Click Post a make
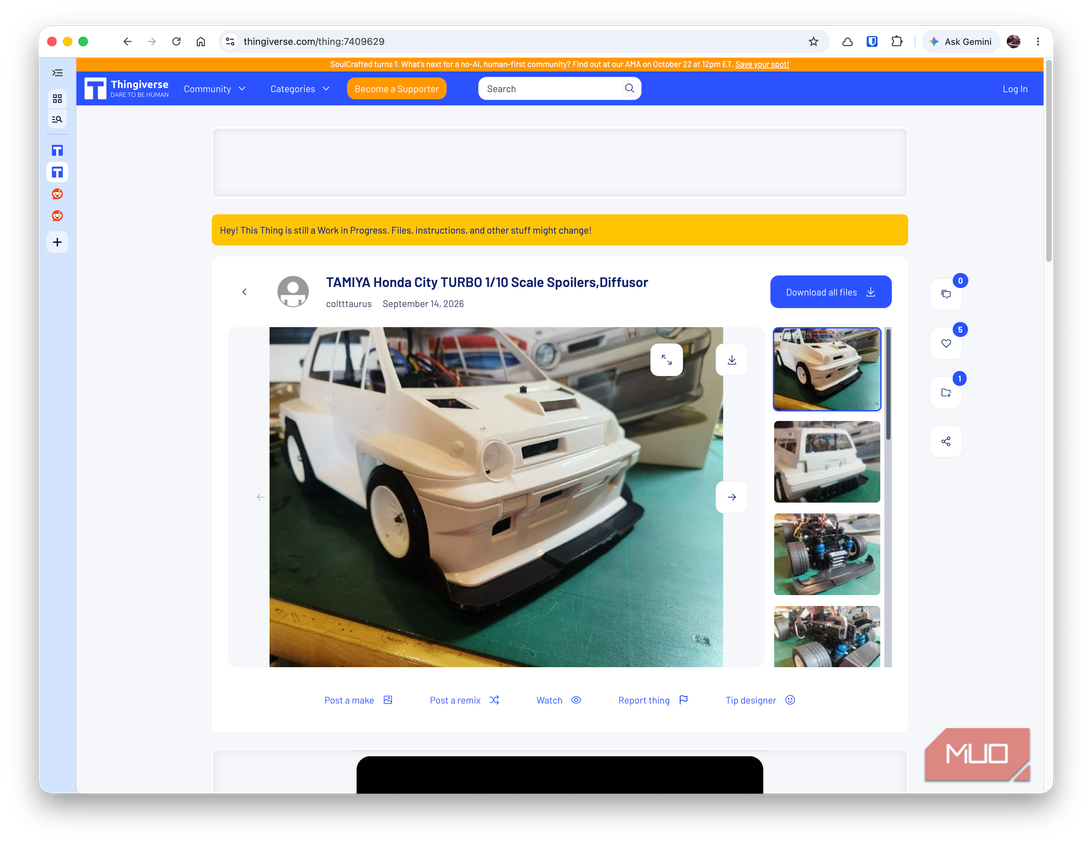1092x844 pixels. pyautogui.click(x=358, y=701)
